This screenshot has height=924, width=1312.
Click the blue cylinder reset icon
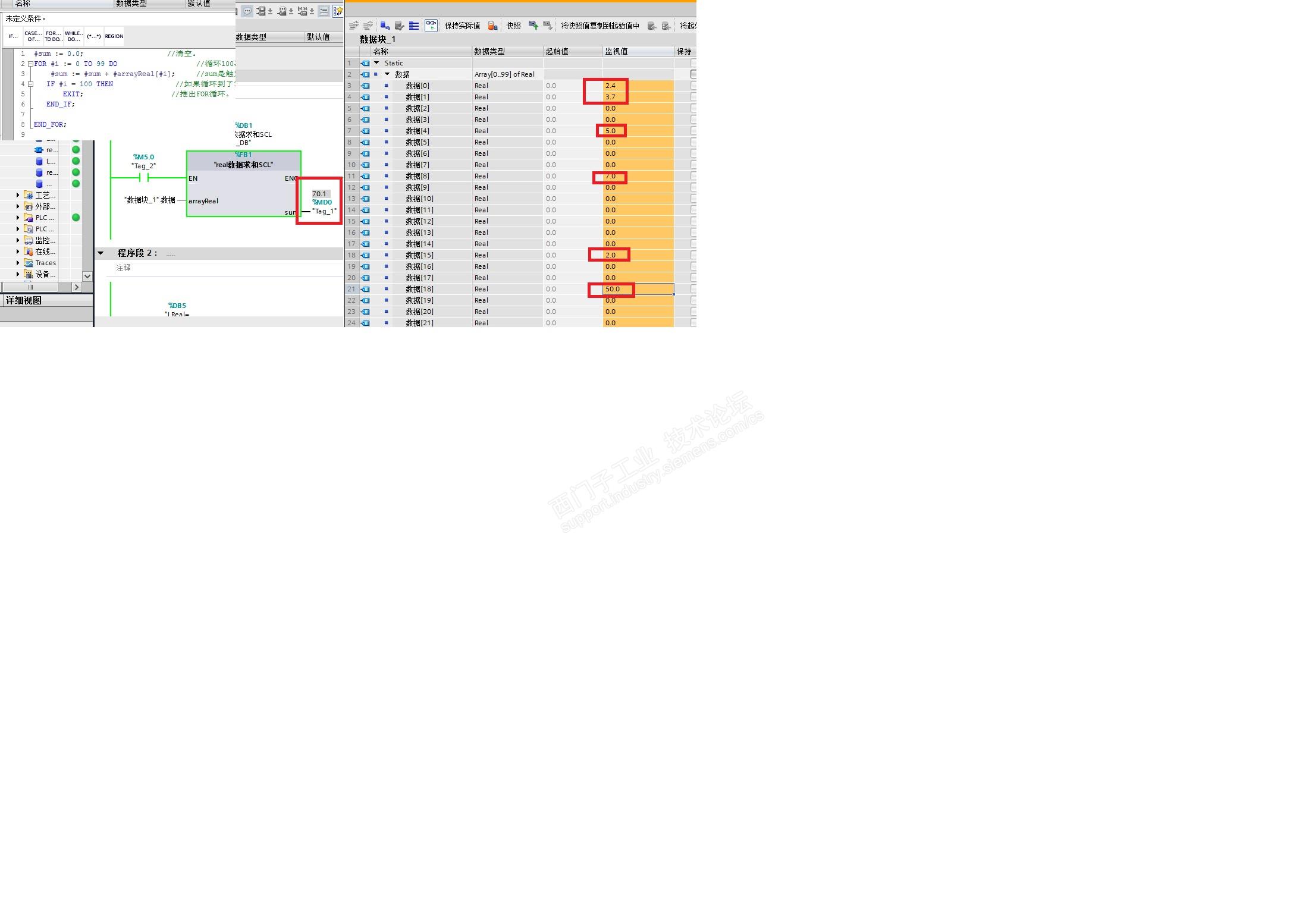point(385,26)
